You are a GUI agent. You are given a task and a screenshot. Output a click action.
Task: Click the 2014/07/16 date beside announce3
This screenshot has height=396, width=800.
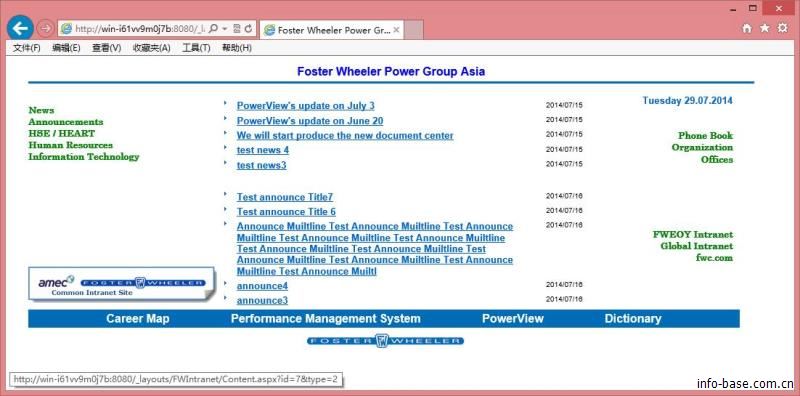(564, 299)
